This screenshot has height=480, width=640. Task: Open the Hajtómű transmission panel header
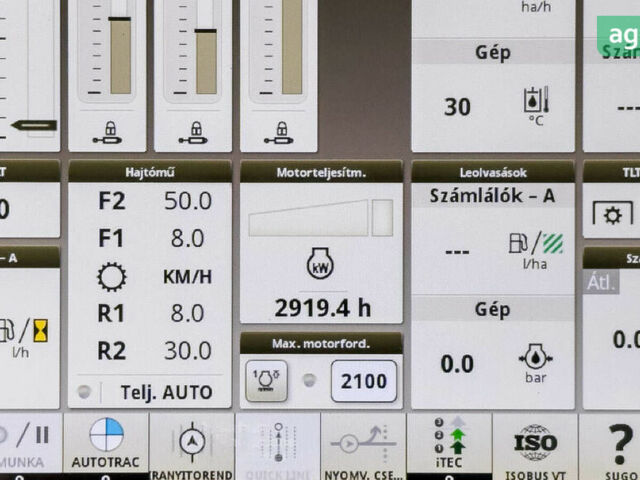pyautogui.click(x=150, y=172)
